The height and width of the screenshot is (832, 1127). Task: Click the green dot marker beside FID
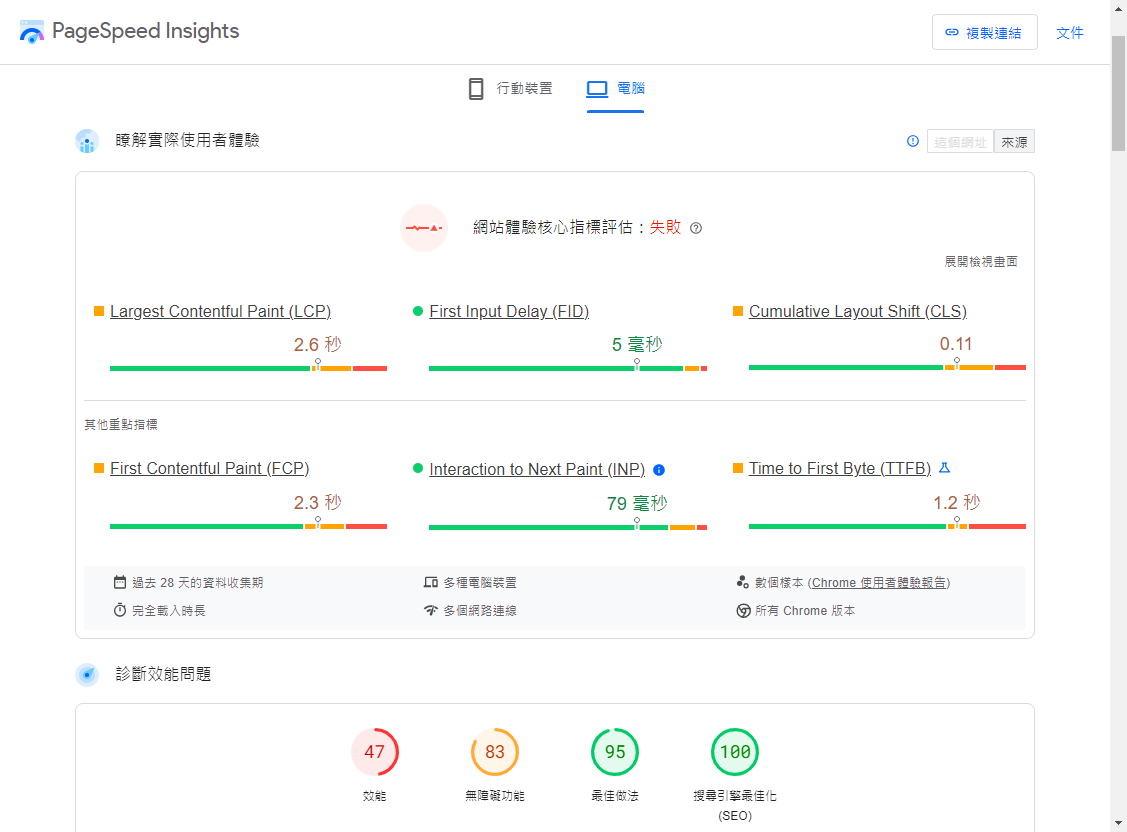point(418,311)
